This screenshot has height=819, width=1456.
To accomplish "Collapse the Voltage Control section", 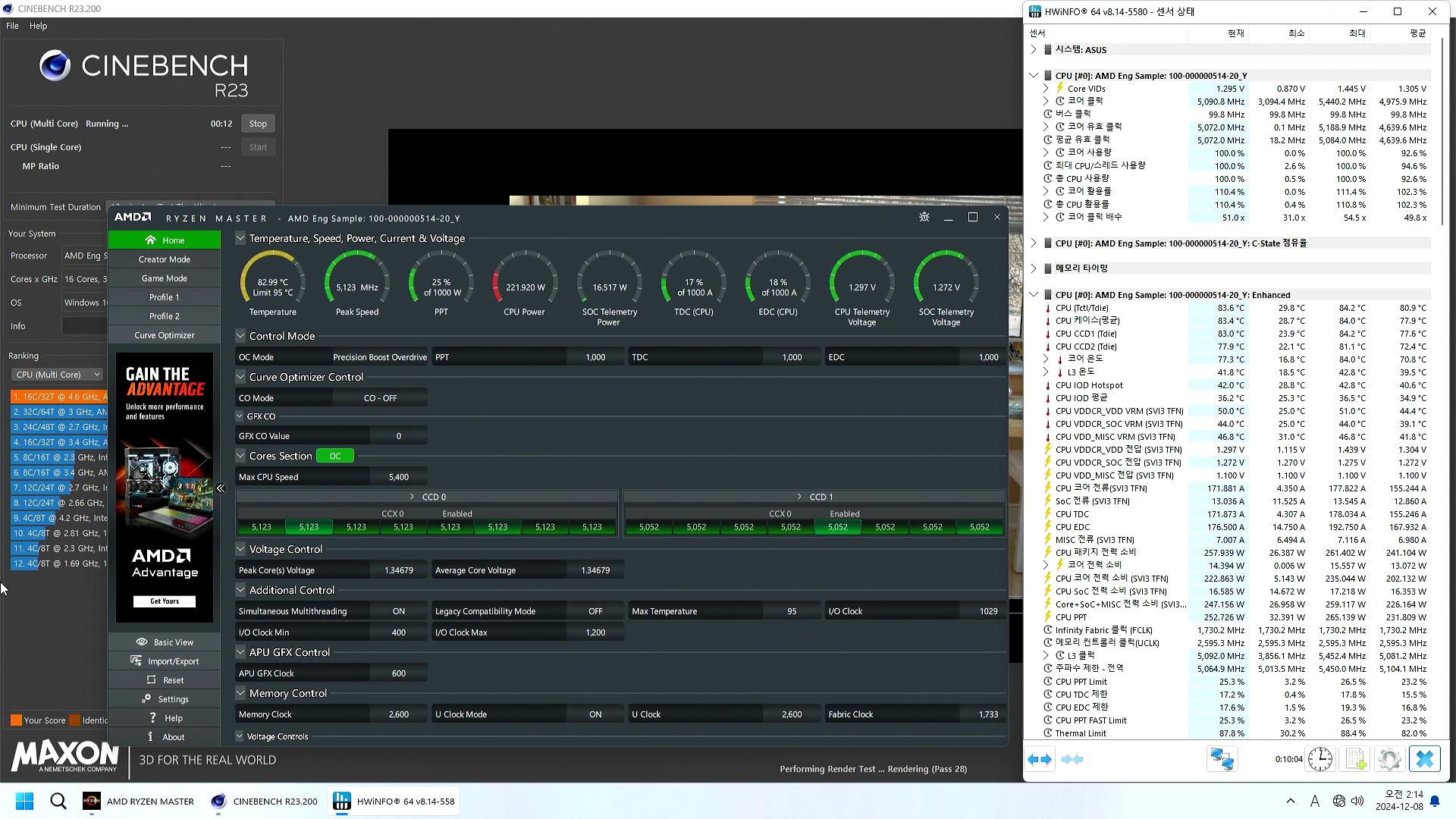I will coord(240,549).
